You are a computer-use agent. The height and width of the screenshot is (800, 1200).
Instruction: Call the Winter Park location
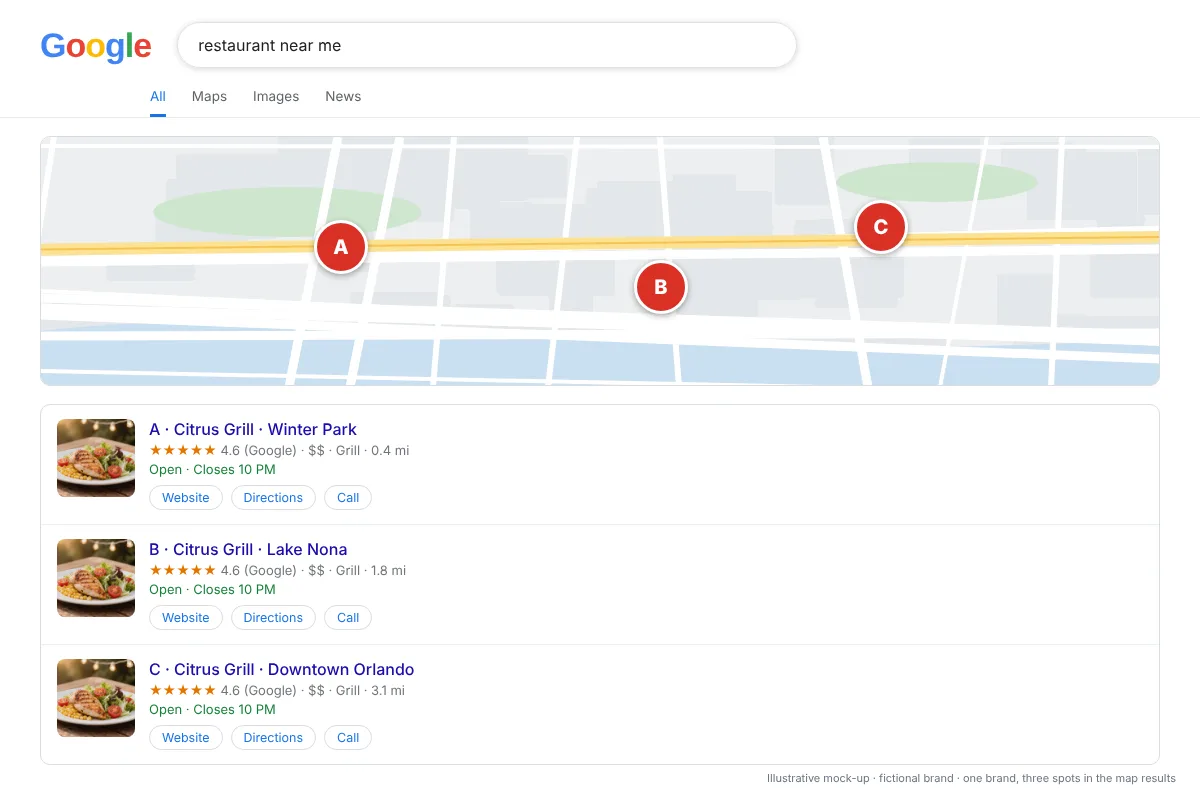(348, 498)
